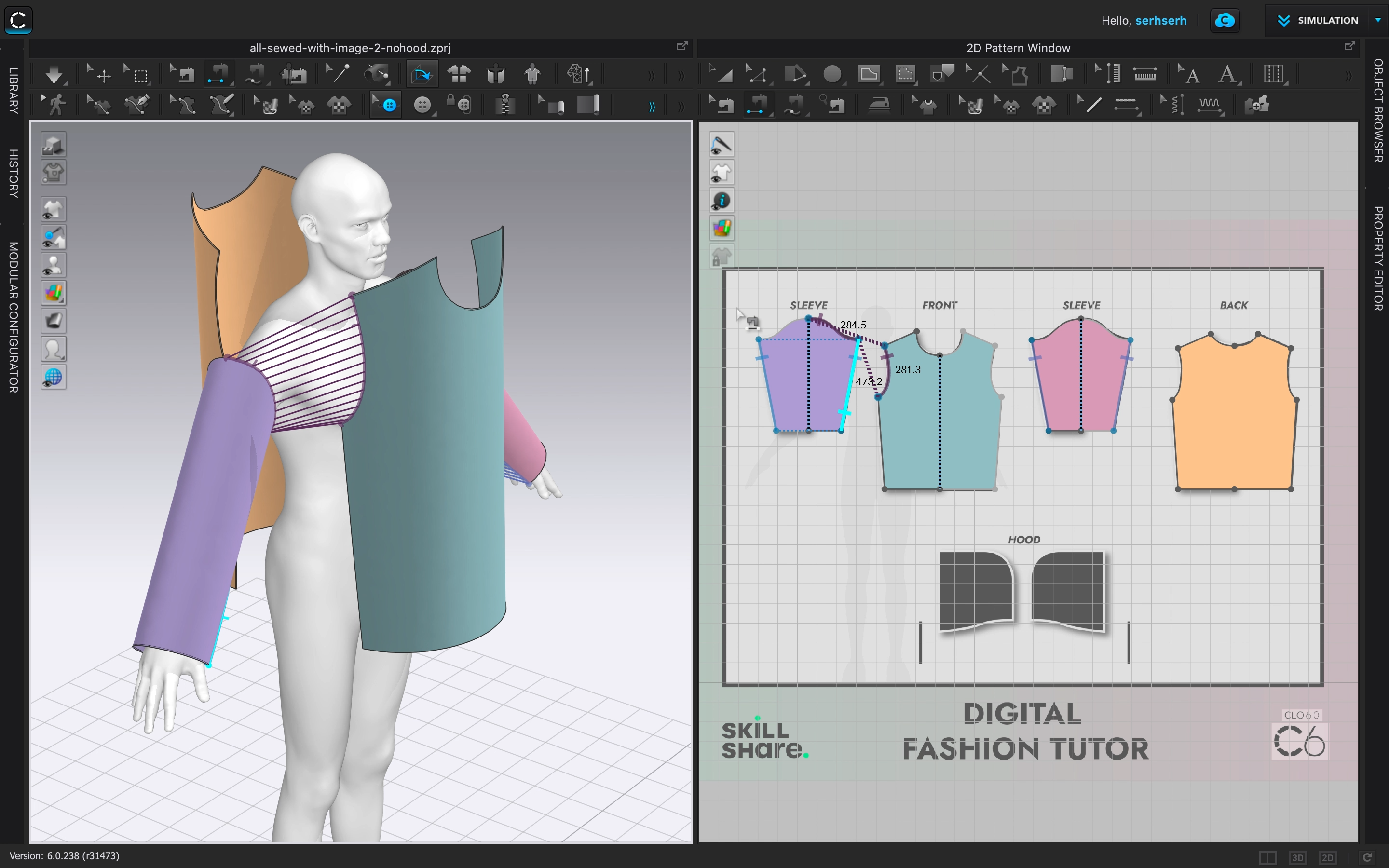Toggle garment visibility in the 3D view

click(54, 208)
